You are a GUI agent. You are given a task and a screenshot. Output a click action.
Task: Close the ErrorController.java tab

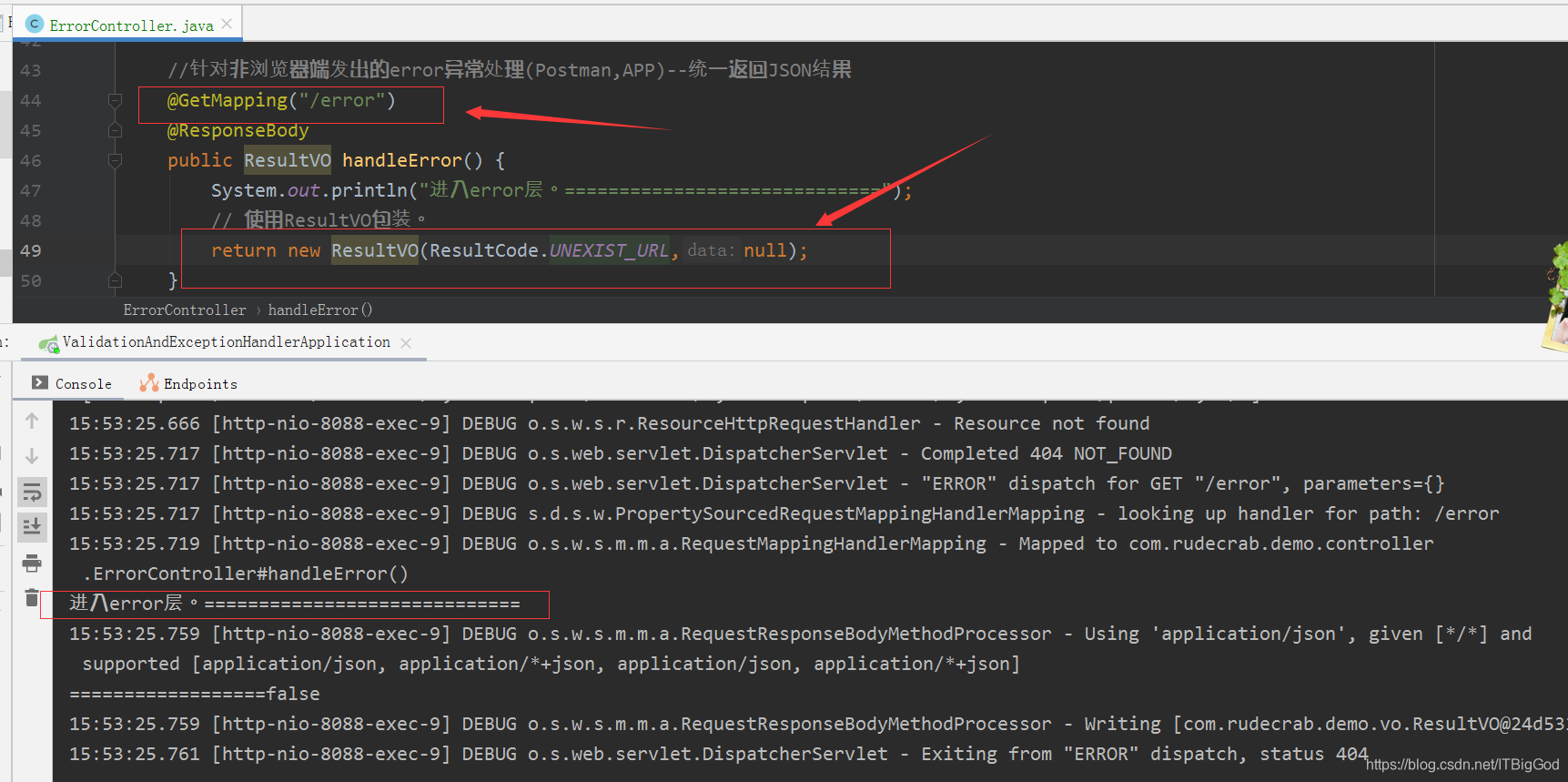(x=227, y=24)
